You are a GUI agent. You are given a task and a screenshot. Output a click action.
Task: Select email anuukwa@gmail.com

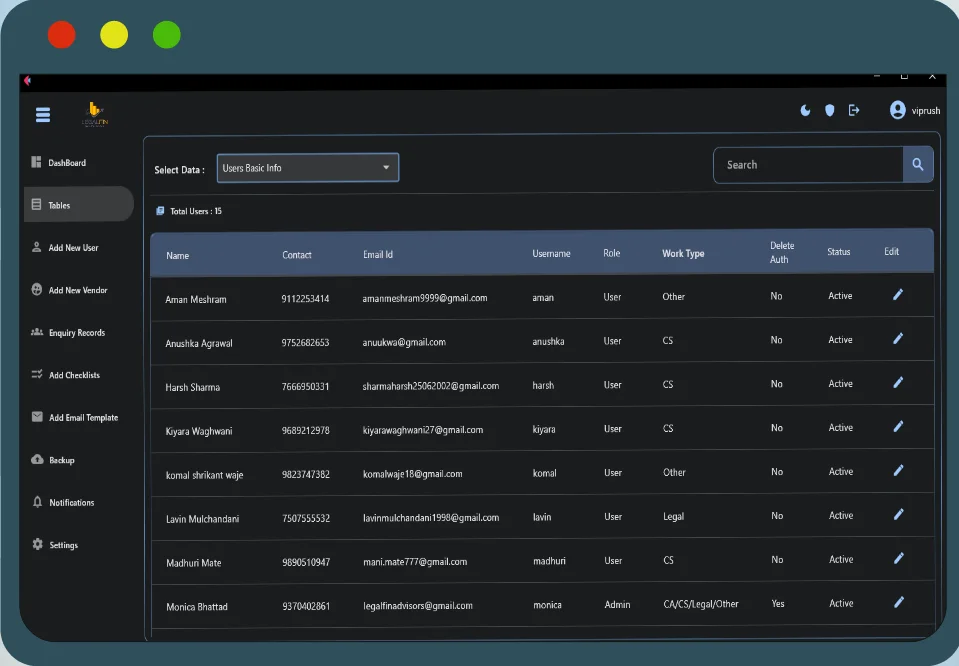coord(404,342)
